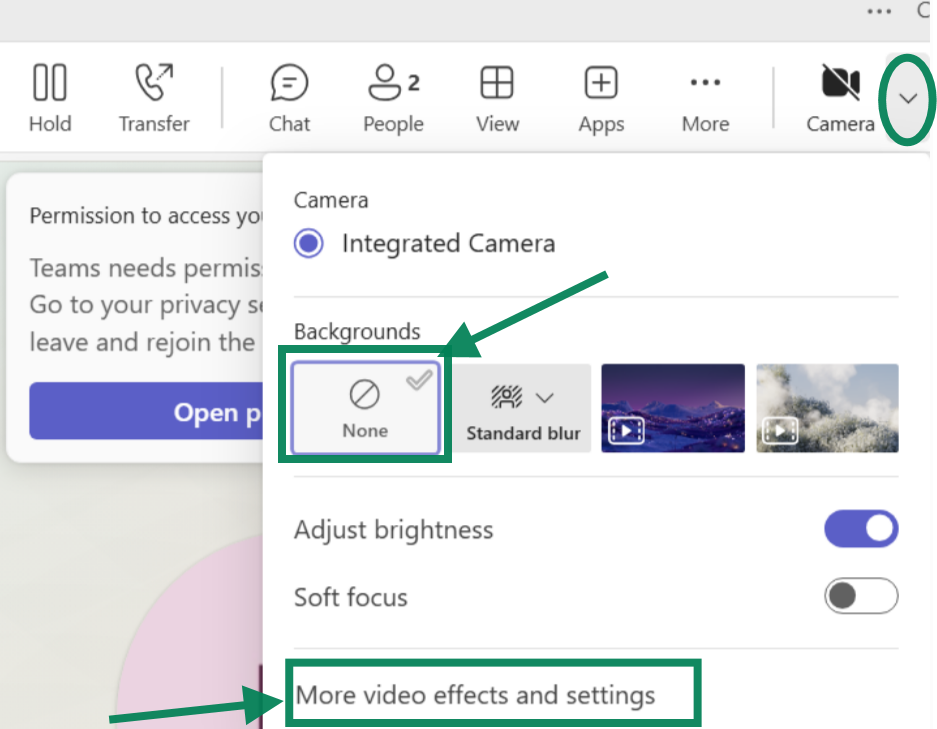This screenshot has height=729, width=937.
Task: Open the Transfer call option
Action: 154,98
